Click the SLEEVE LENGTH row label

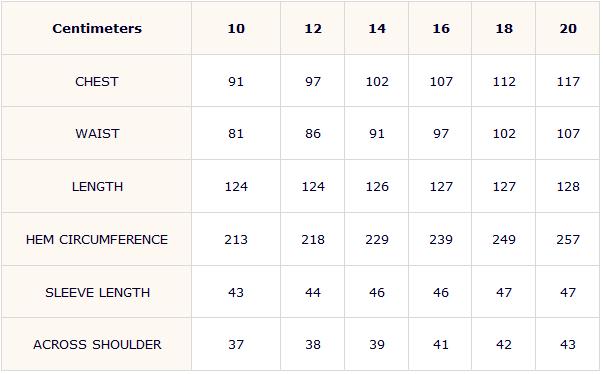click(98, 293)
